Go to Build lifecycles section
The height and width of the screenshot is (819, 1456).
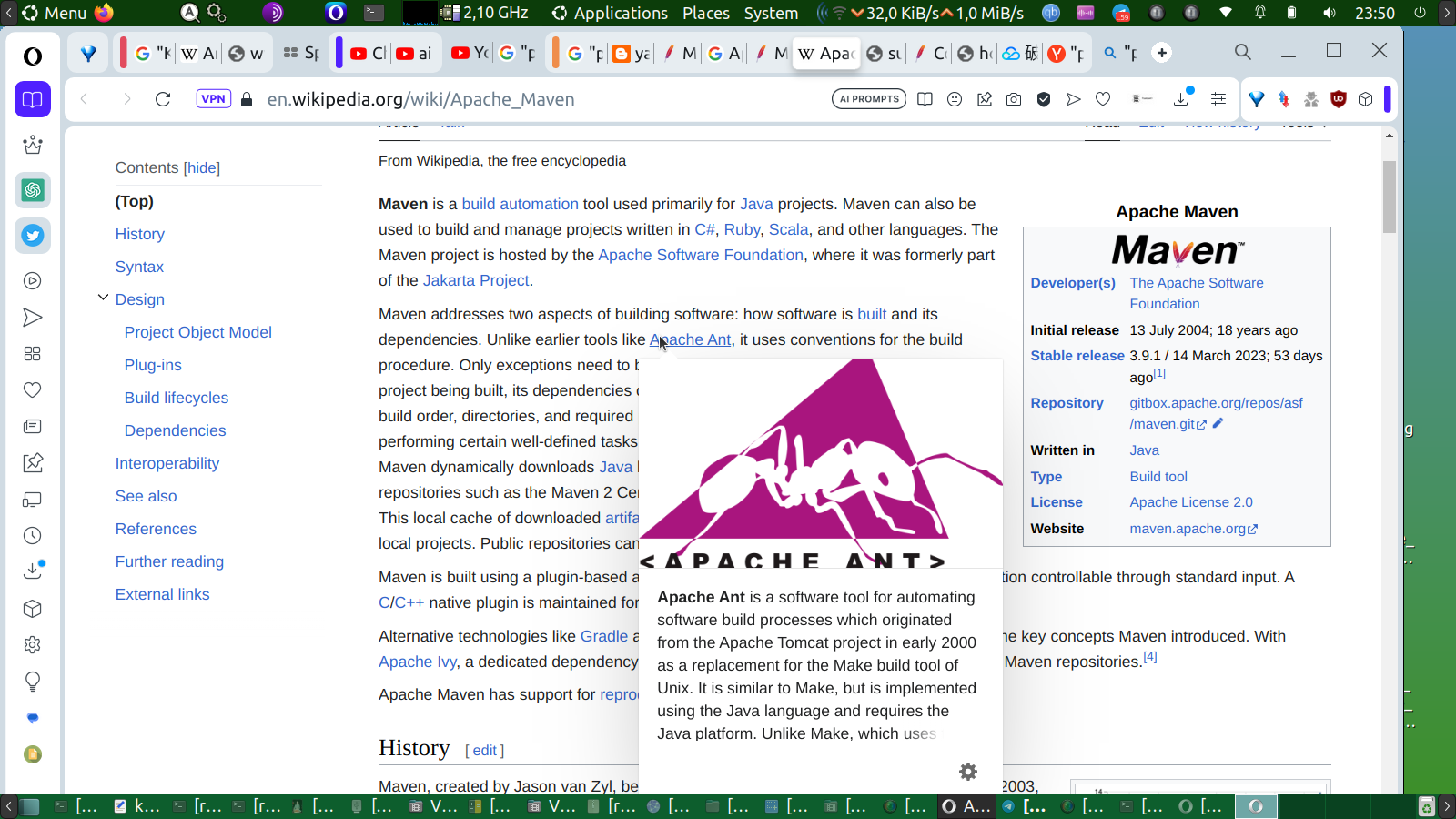(177, 398)
